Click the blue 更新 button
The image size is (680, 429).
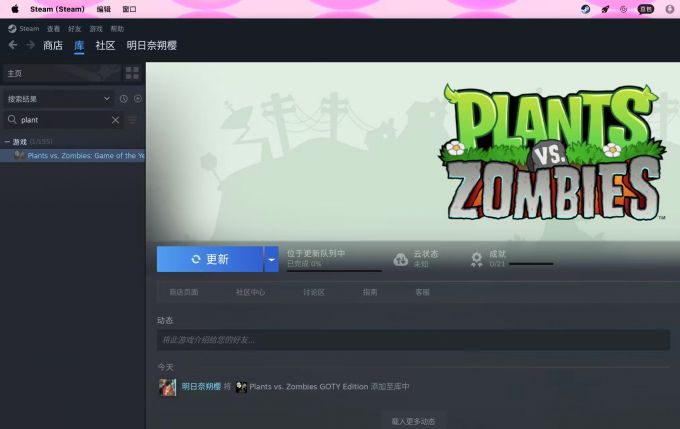tap(210, 259)
